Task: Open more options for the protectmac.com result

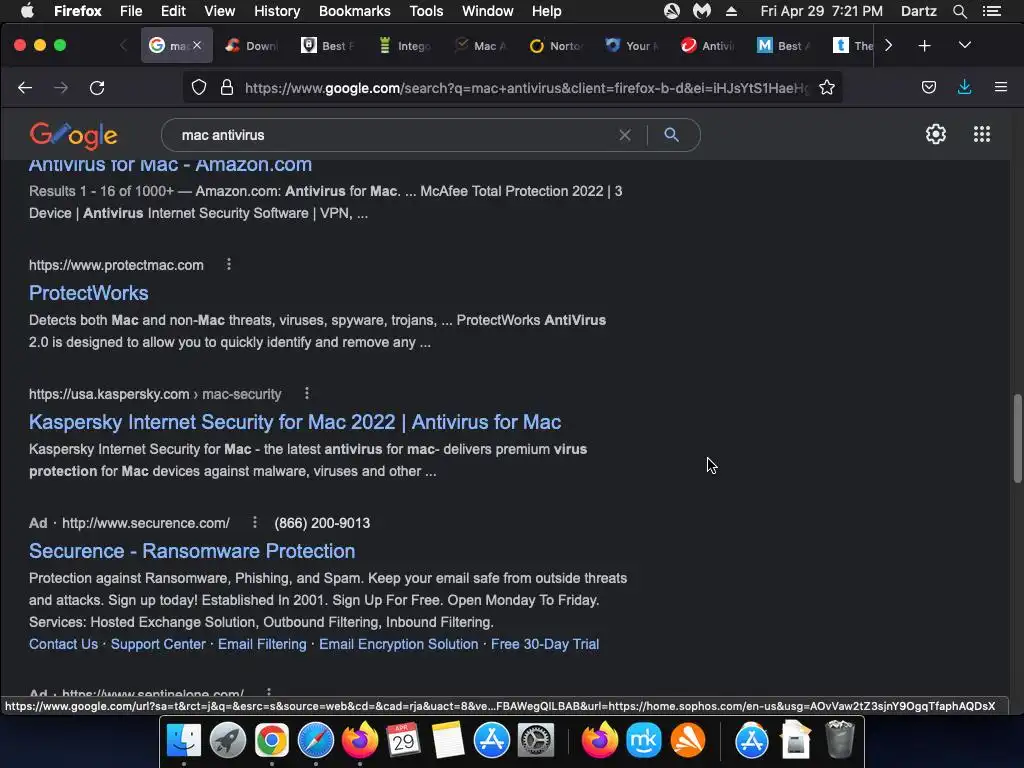Action: pyautogui.click(x=229, y=264)
